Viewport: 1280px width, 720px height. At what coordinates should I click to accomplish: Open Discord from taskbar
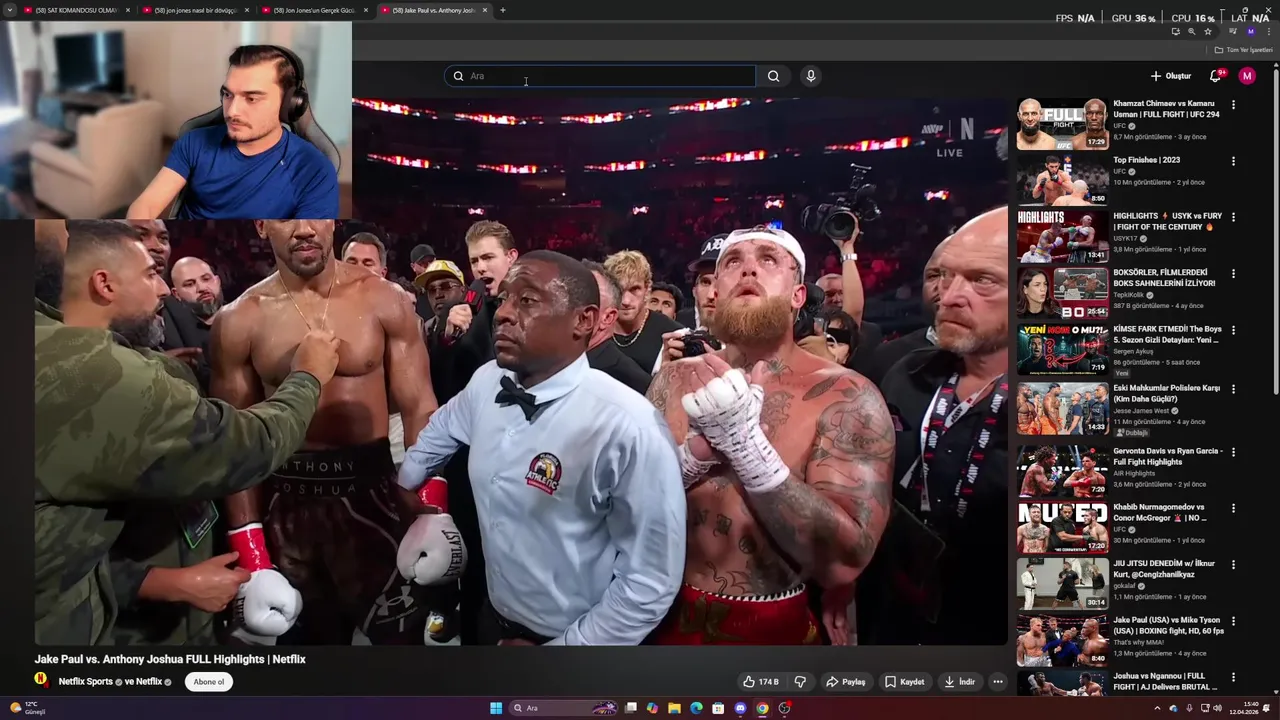(740, 708)
